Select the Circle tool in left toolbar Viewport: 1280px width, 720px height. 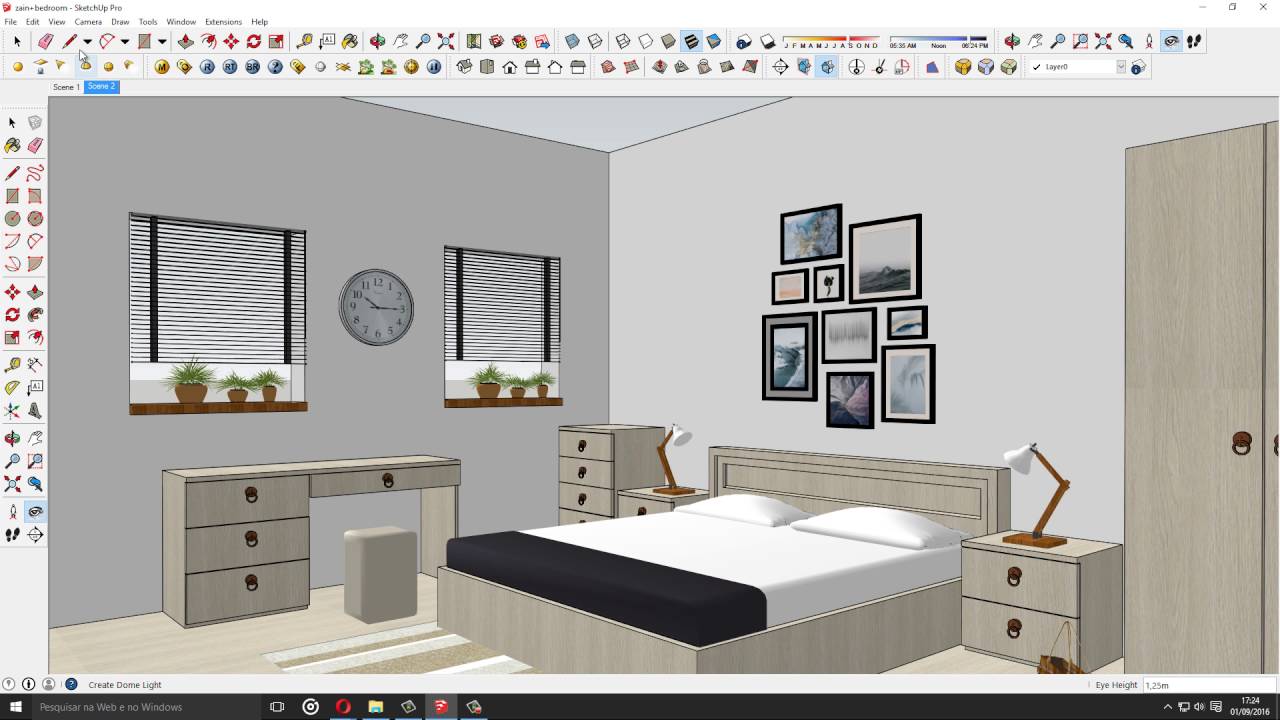[x=12, y=219]
